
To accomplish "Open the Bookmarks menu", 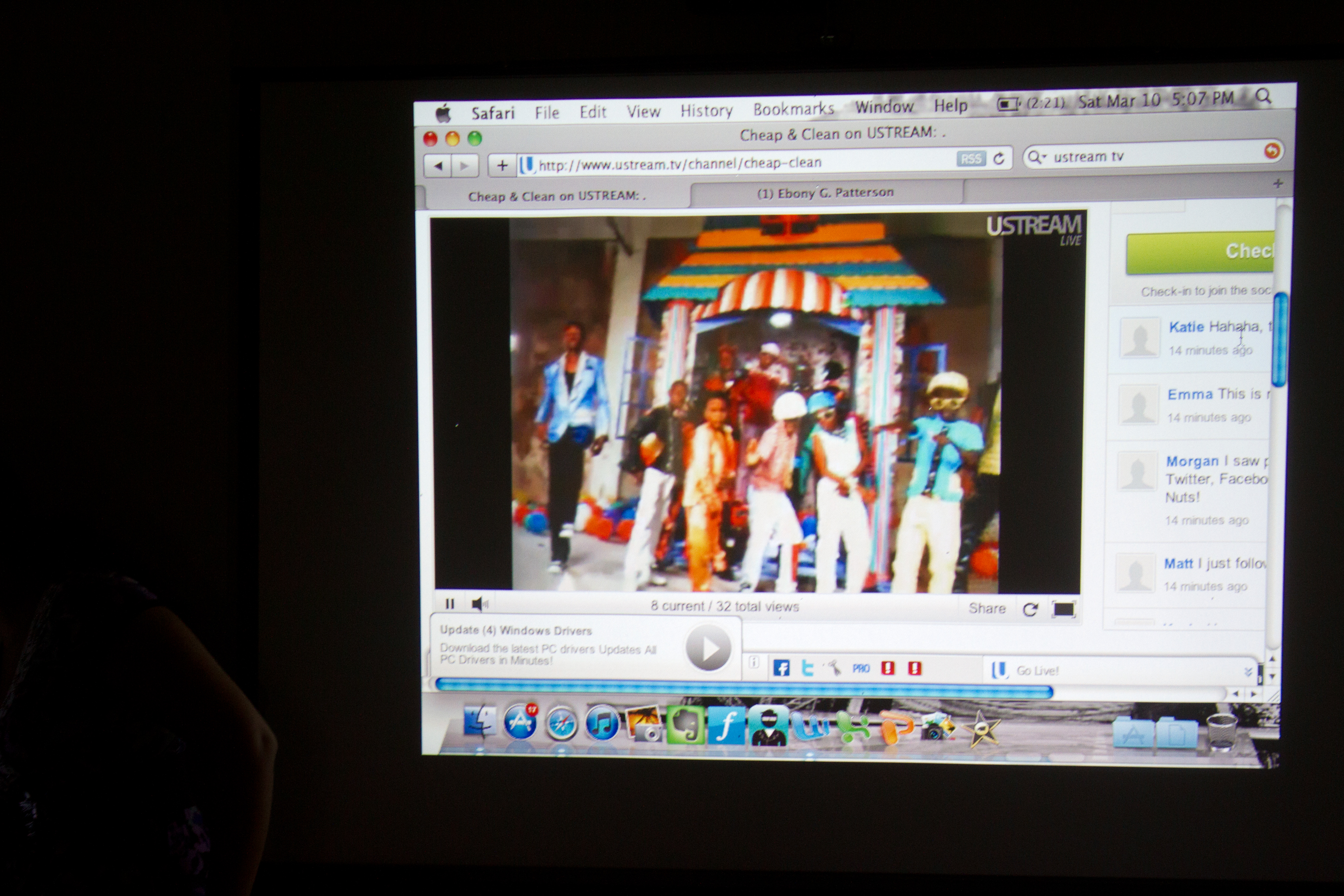I will pos(794,109).
